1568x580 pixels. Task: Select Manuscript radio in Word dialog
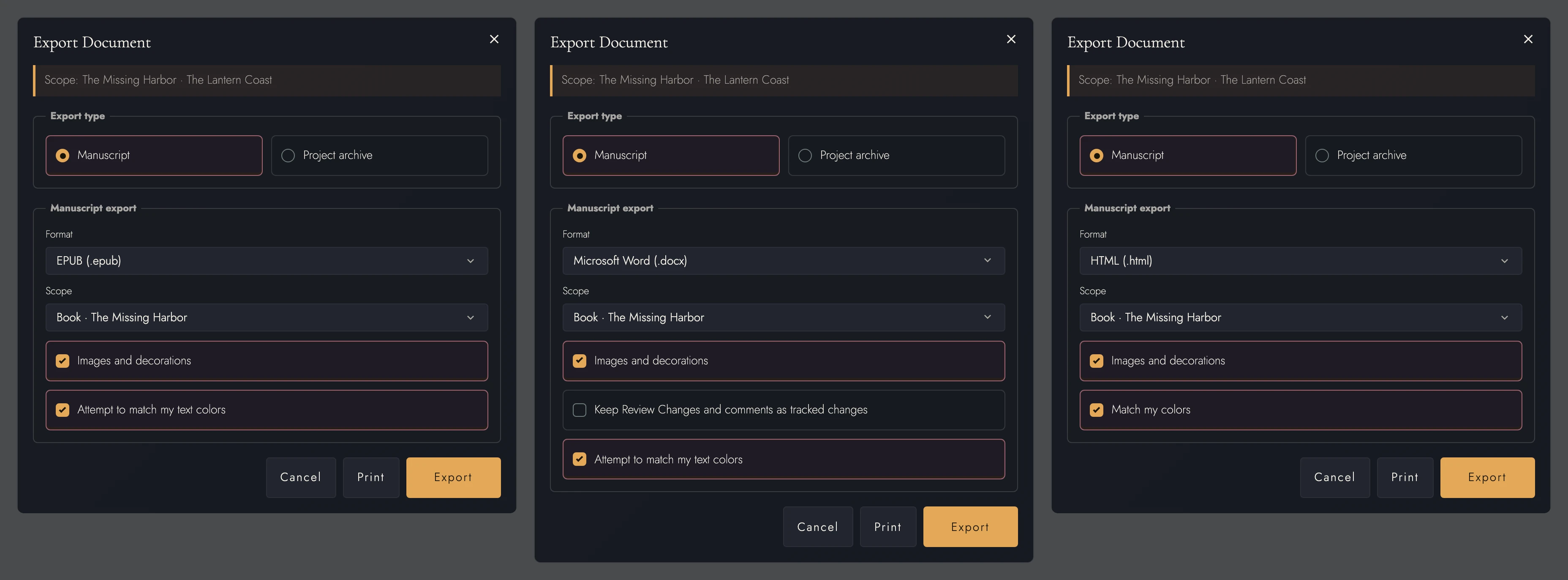point(580,156)
